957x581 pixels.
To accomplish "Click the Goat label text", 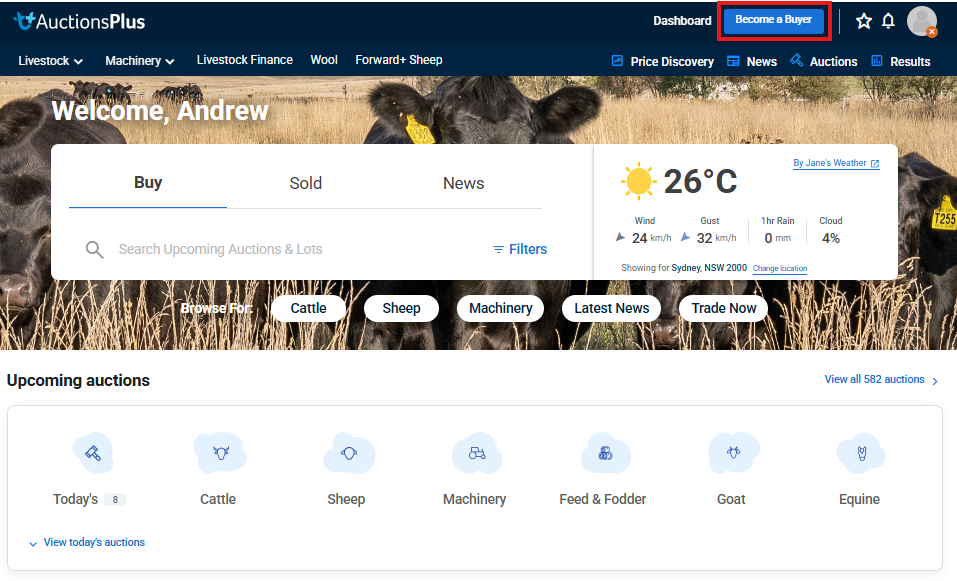I will pos(731,499).
